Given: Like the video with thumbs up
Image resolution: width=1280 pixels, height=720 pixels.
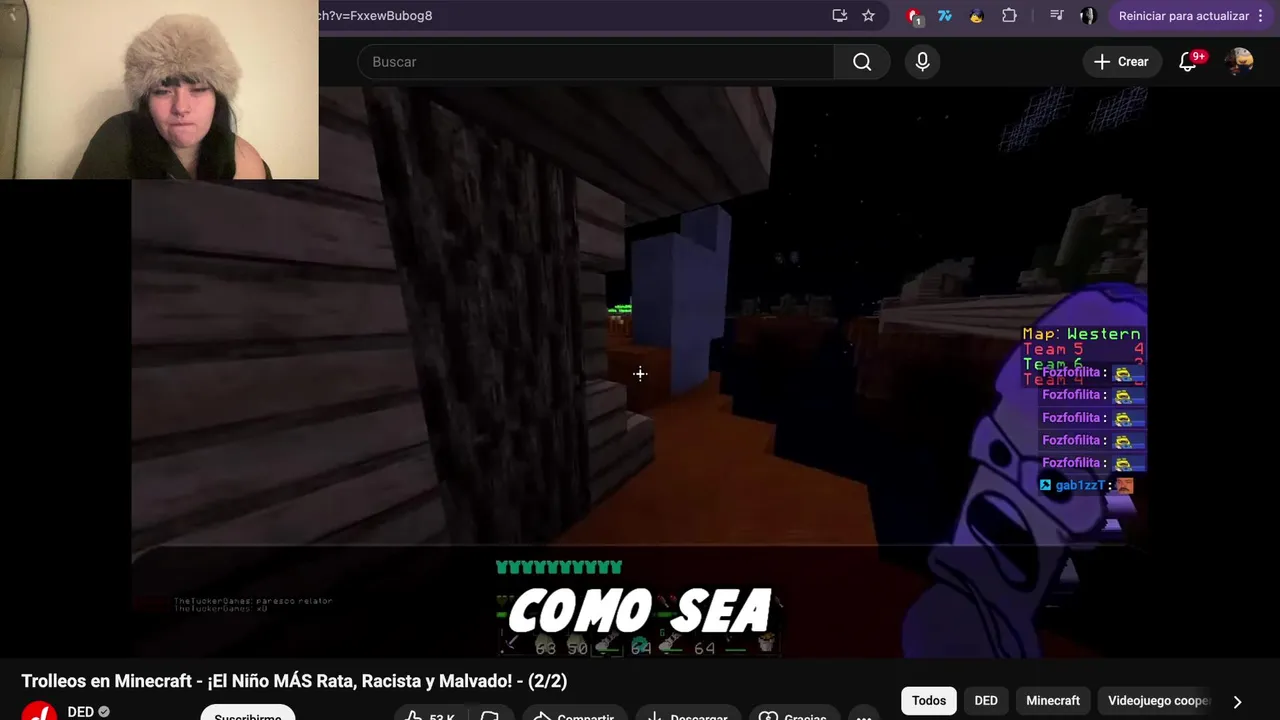Looking at the screenshot, I should [432, 715].
